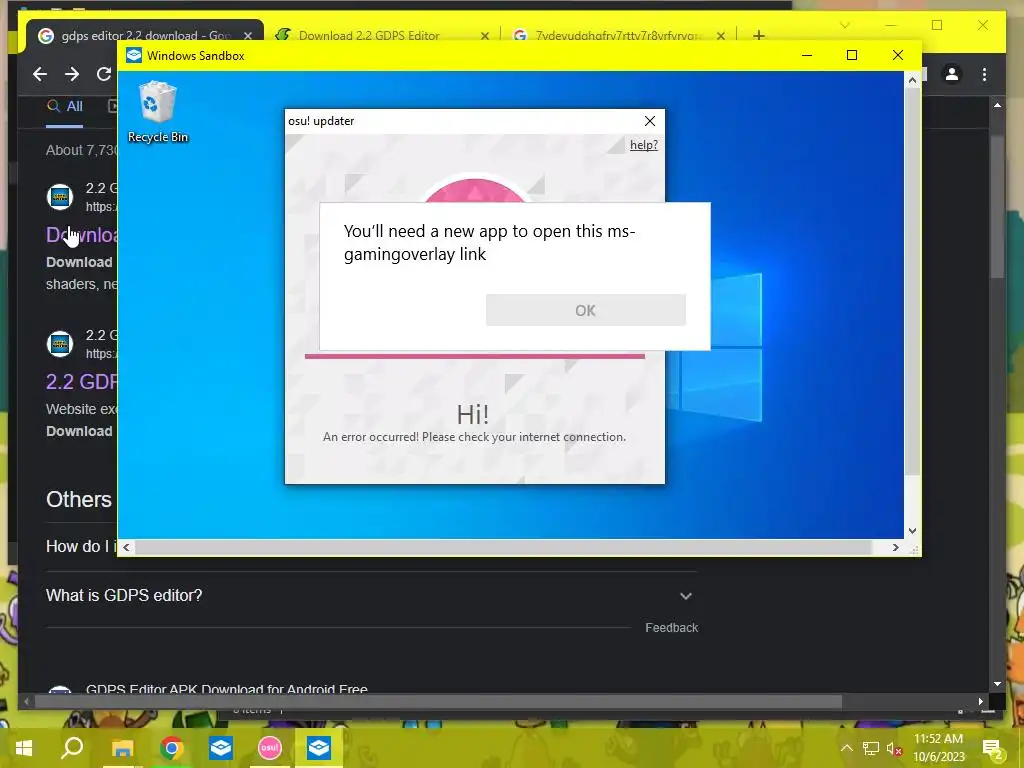The image size is (1024, 768).
Task: Open File Explorer from the taskbar
Action: [122, 748]
